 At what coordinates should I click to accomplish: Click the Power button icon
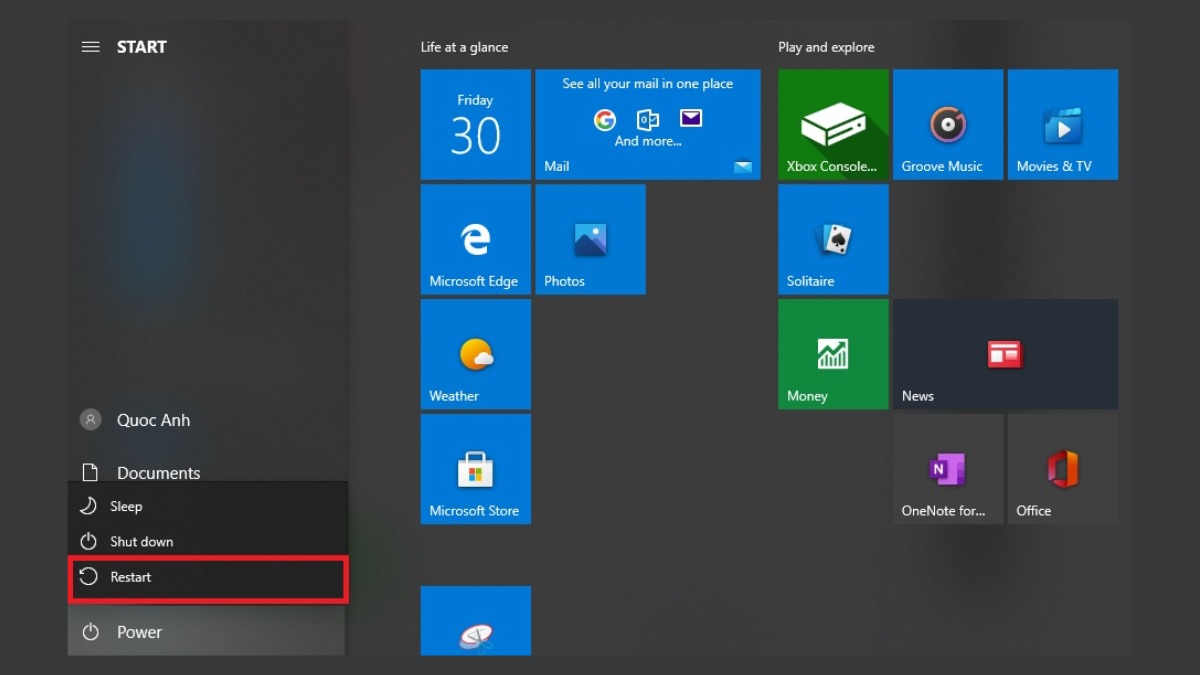(91, 632)
